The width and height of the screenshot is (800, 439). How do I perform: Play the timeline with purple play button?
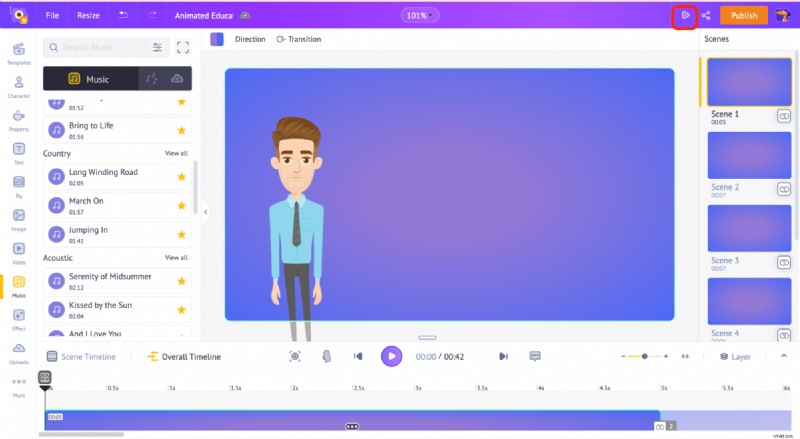(391, 356)
